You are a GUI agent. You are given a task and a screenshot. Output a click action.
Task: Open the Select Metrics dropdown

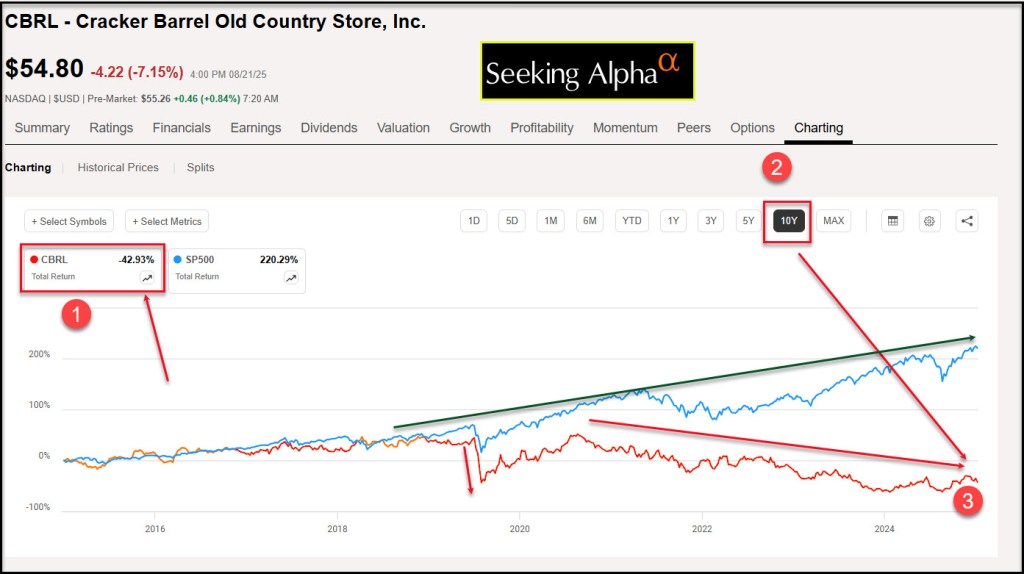[x=167, y=221]
